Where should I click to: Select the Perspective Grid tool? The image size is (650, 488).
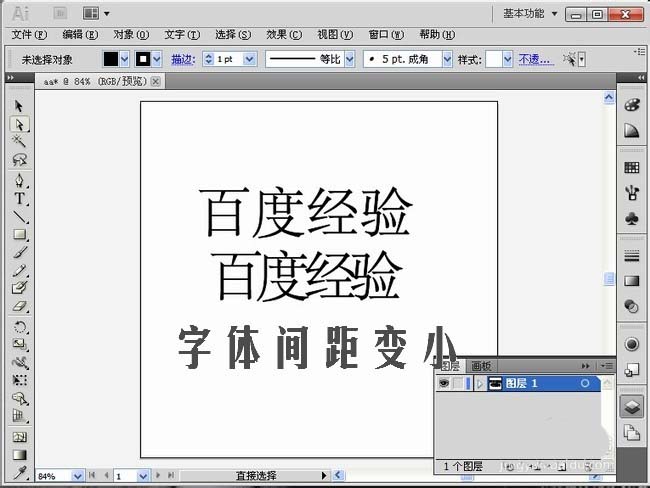pyautogui.click(x=19, y=416)
